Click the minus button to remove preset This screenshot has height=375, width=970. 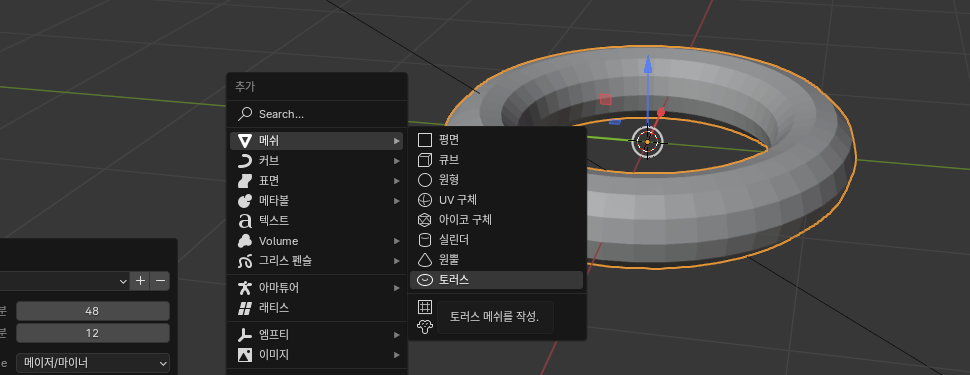point(160,281)
